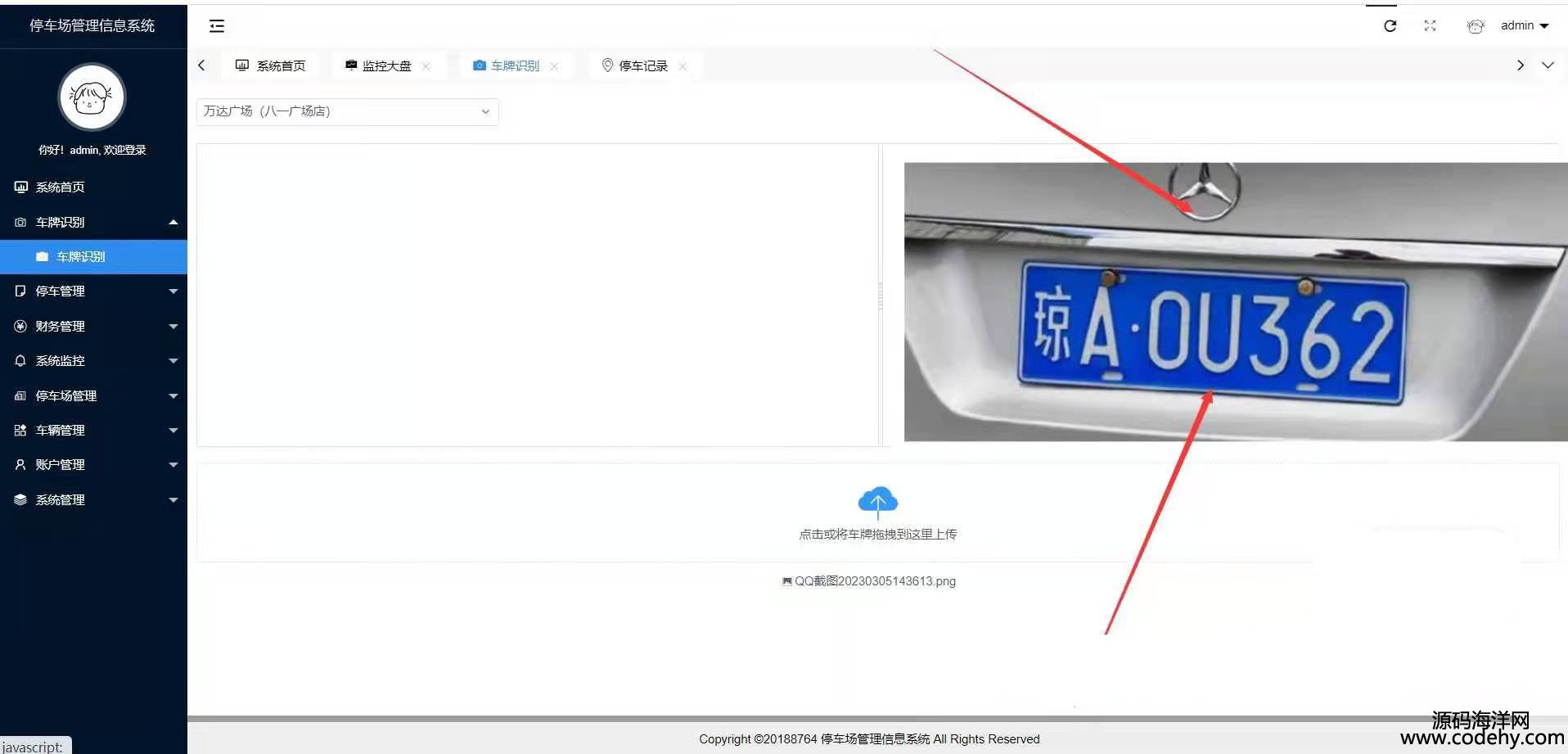Click the 系统监控 bell icon
This screenshot has width=1568, height=754.
tap(20, 361)
